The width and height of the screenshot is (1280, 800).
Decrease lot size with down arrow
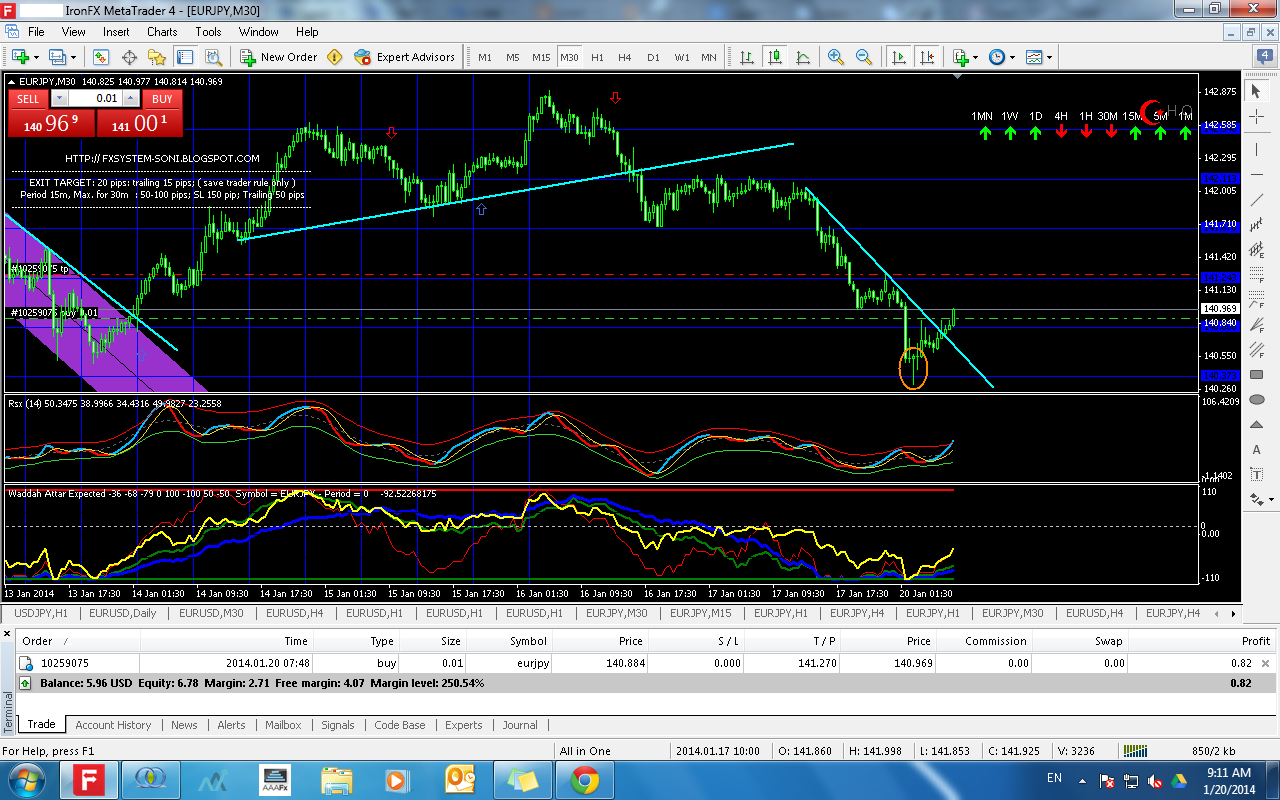point(59,98)
